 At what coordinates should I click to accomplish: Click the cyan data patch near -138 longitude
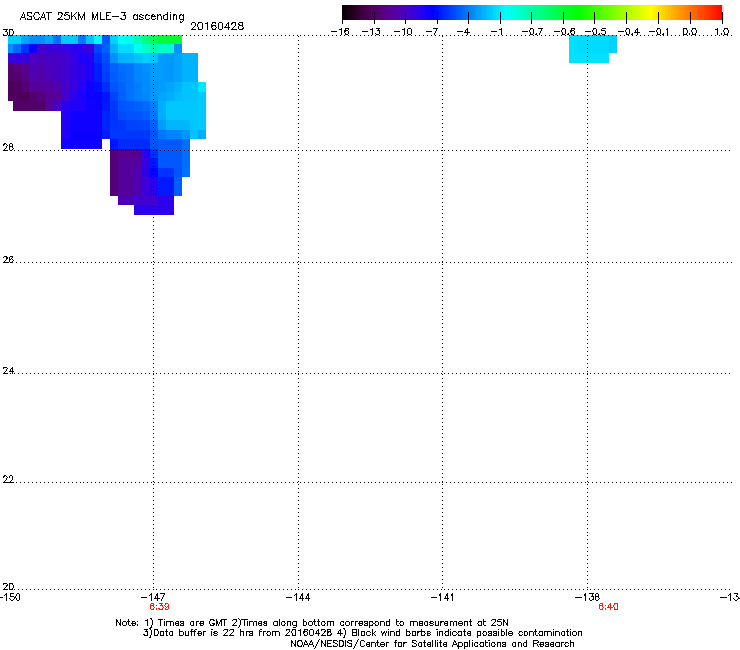pyautogui.click(x=591, y=49)
